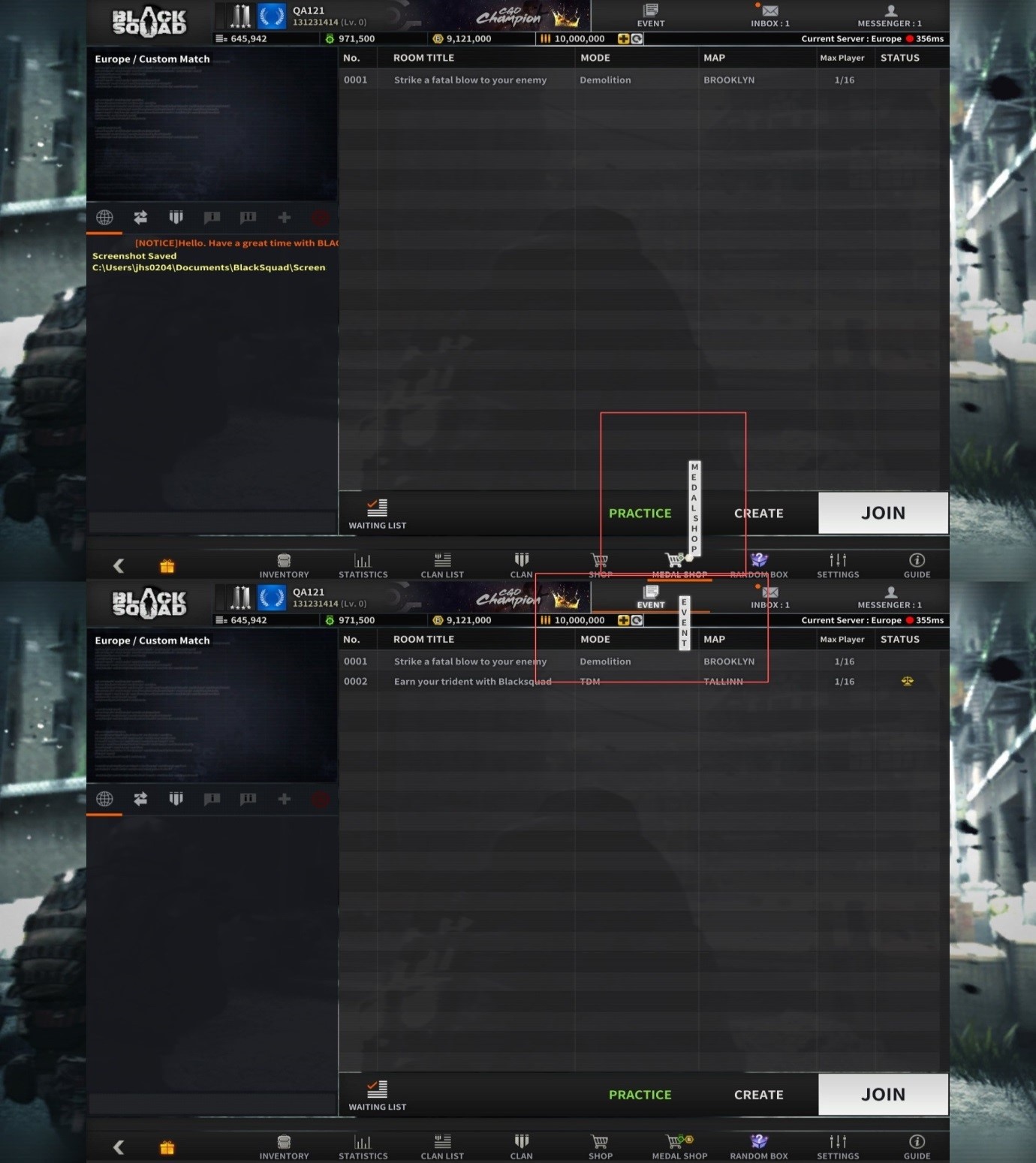Select "Earn your trident with Blacksquad" room
Image resolution: width=1036 pixels, height=1163 pixels.
(473, 682)
